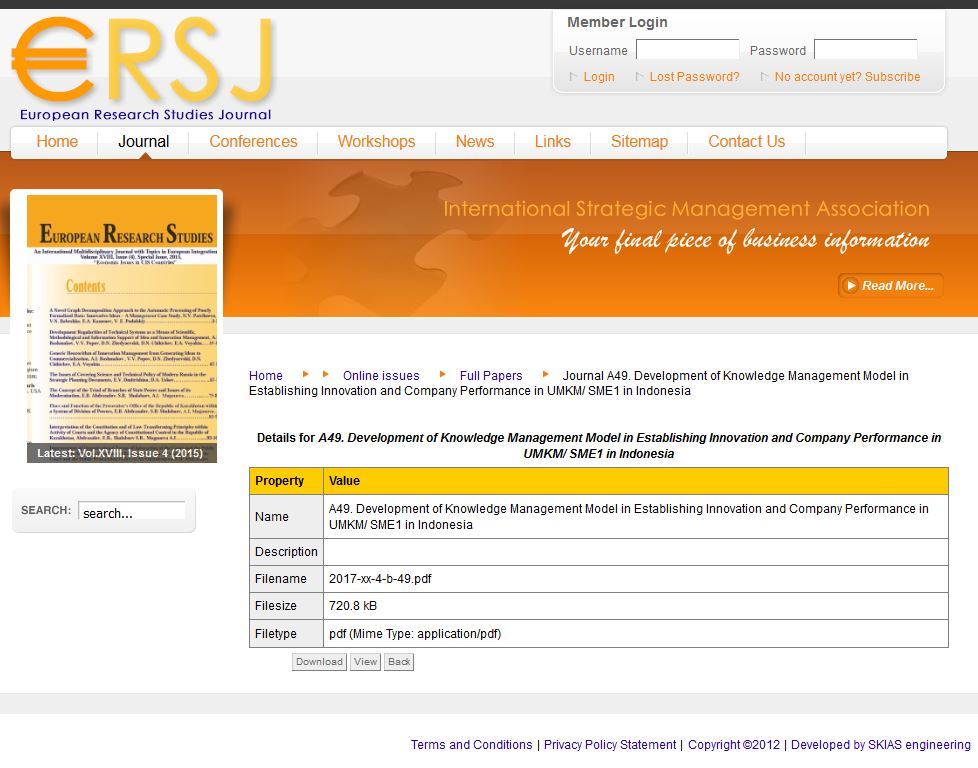Click the ERSJ logo

(143, 68)
